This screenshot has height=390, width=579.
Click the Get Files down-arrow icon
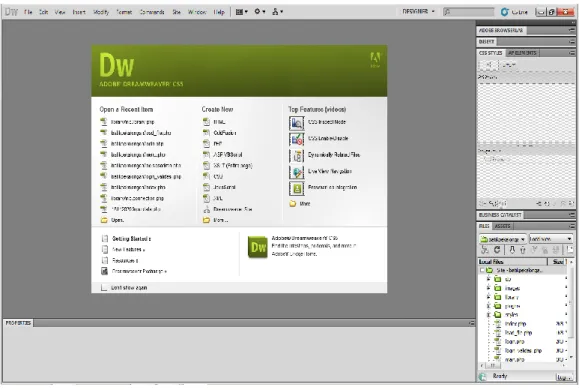click(x=512, y=250)
